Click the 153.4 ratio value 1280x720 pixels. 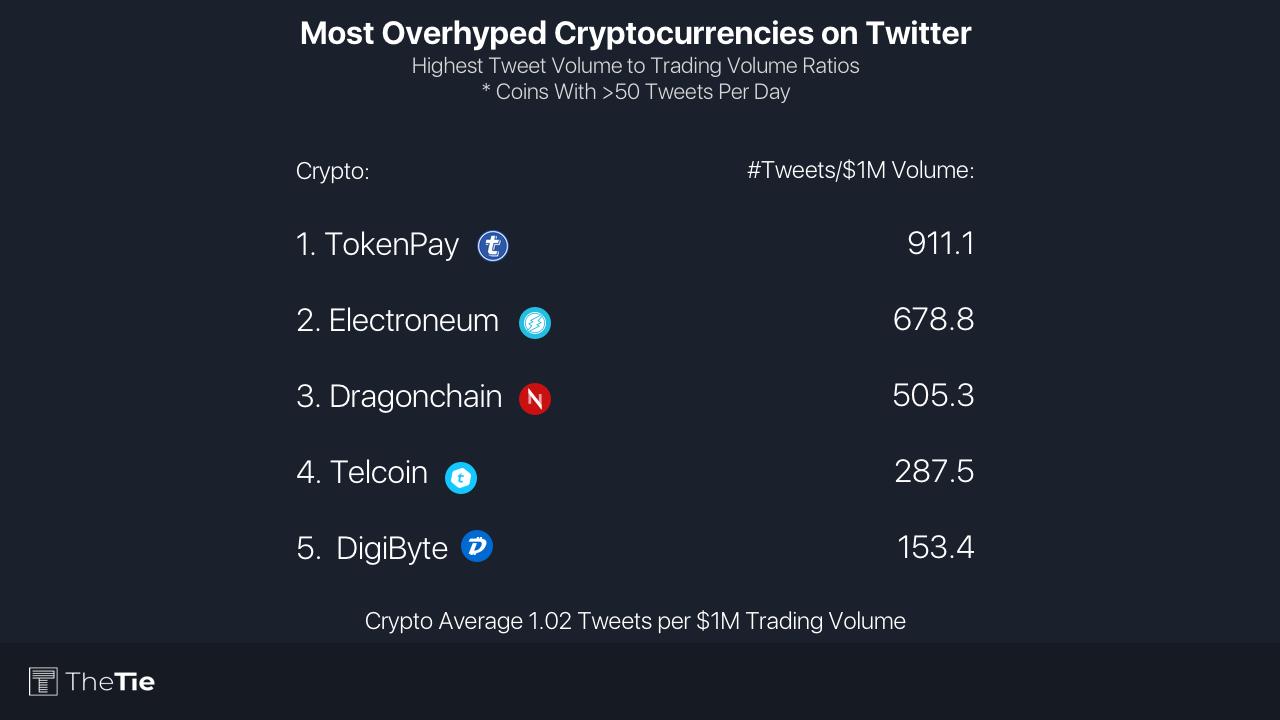click(936, 548)
